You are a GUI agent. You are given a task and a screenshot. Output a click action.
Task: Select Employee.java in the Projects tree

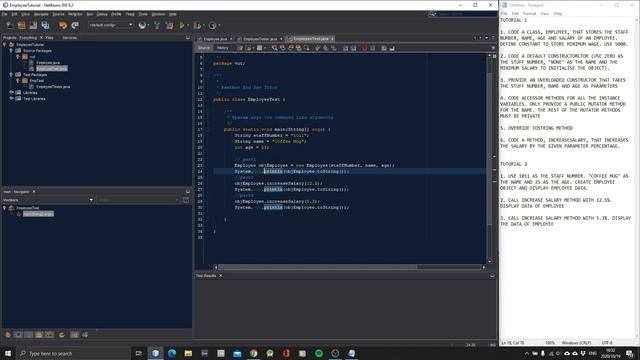(x=48, y=62)
